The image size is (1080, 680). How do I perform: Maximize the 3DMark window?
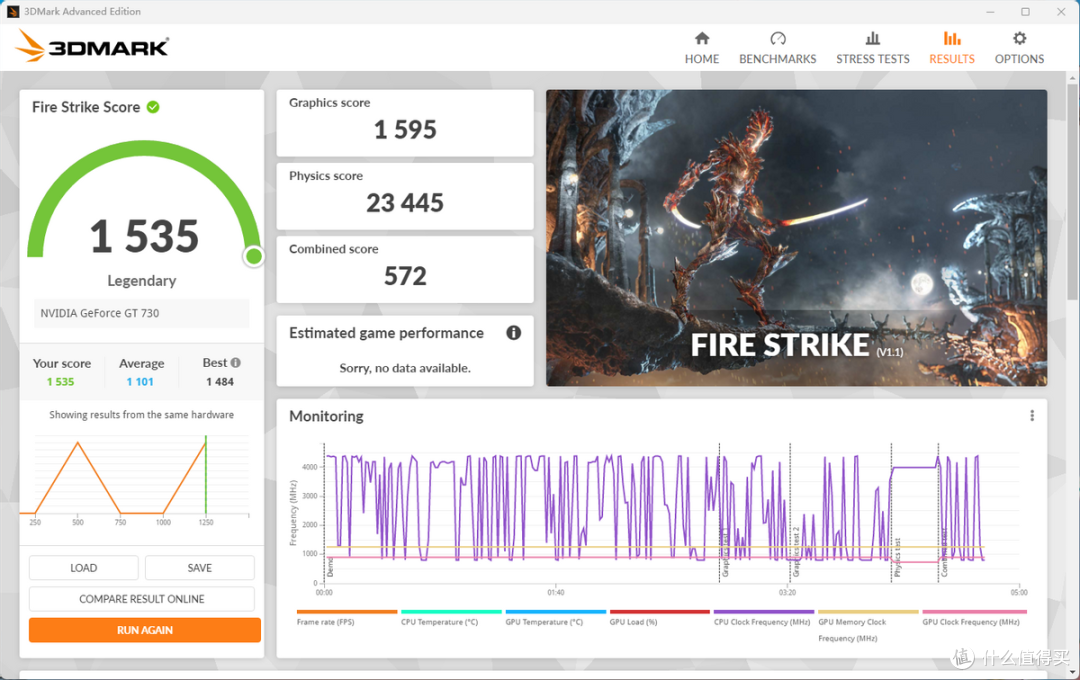point(1026,12)
